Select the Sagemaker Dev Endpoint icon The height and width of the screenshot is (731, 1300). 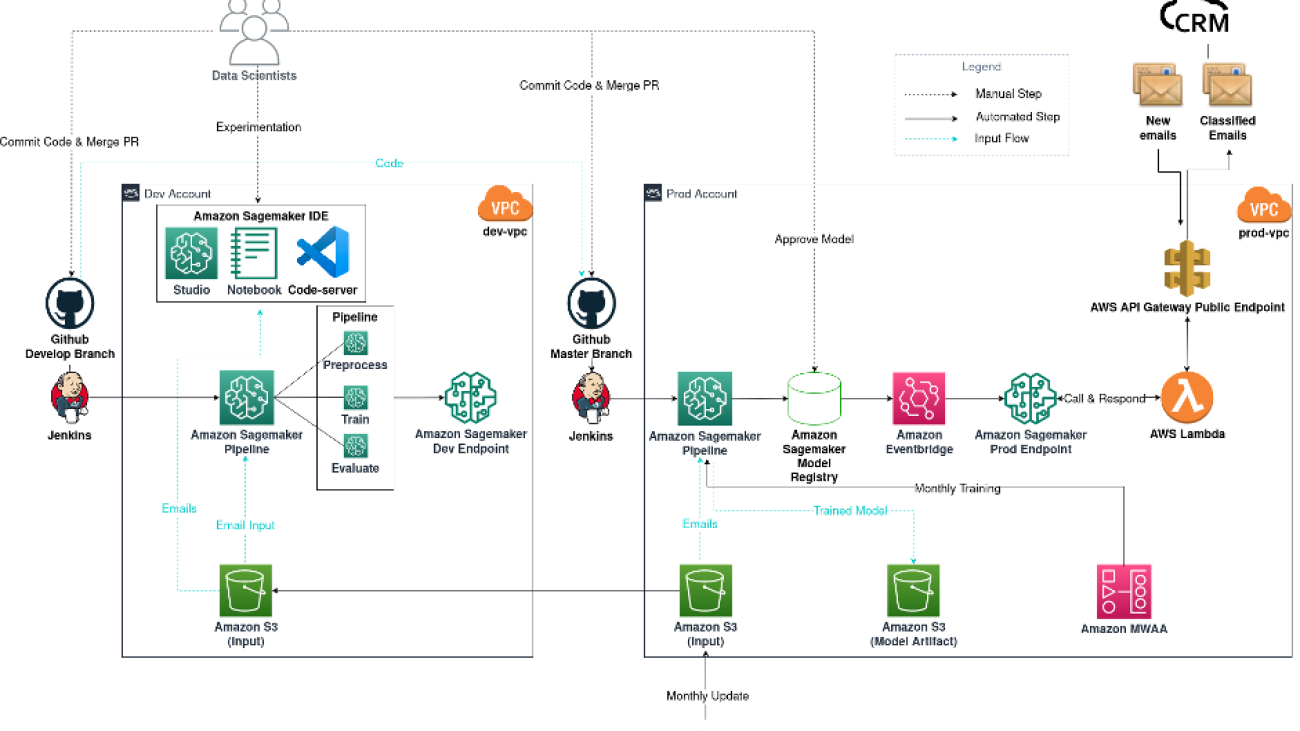point(471,397)
